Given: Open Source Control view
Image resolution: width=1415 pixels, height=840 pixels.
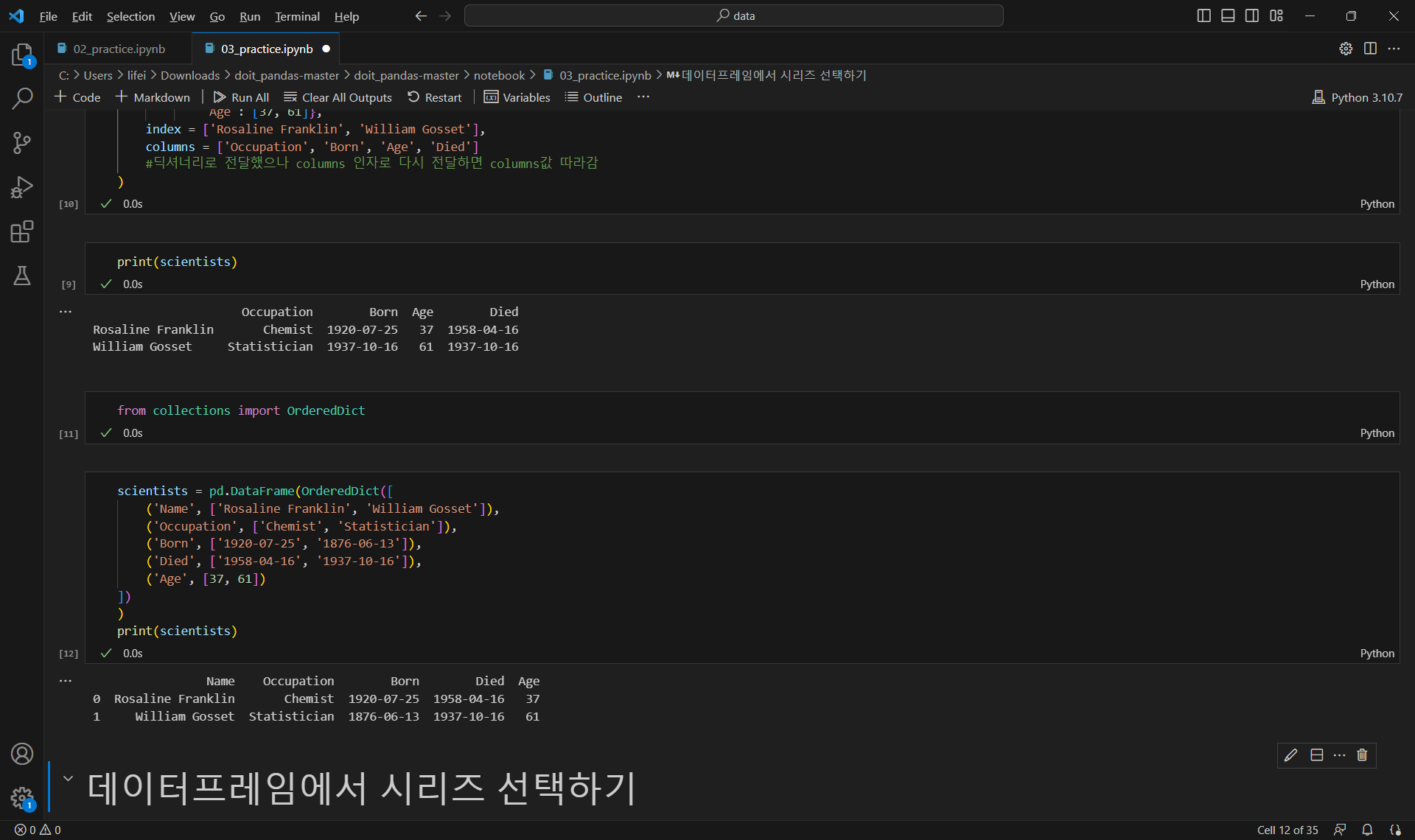Looking at the screenshot, I should (x=22, y=142).
